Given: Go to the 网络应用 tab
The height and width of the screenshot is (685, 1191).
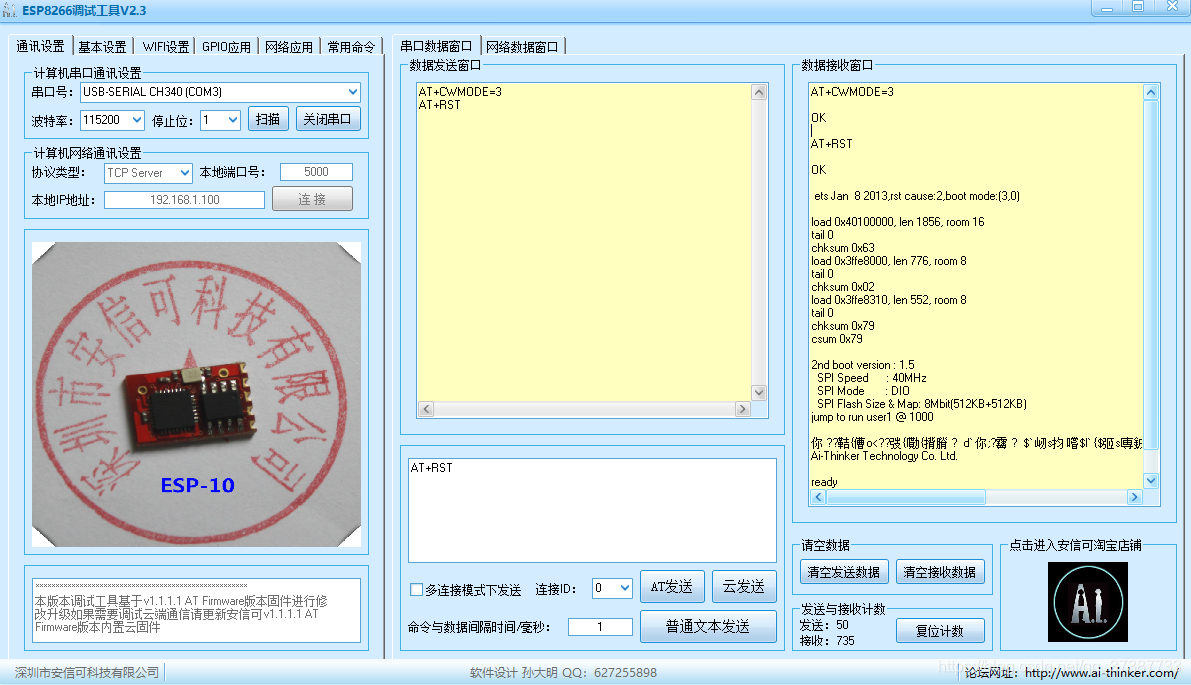Looking at the screenshot, I should pyautogui.click(x=289, y=47).
